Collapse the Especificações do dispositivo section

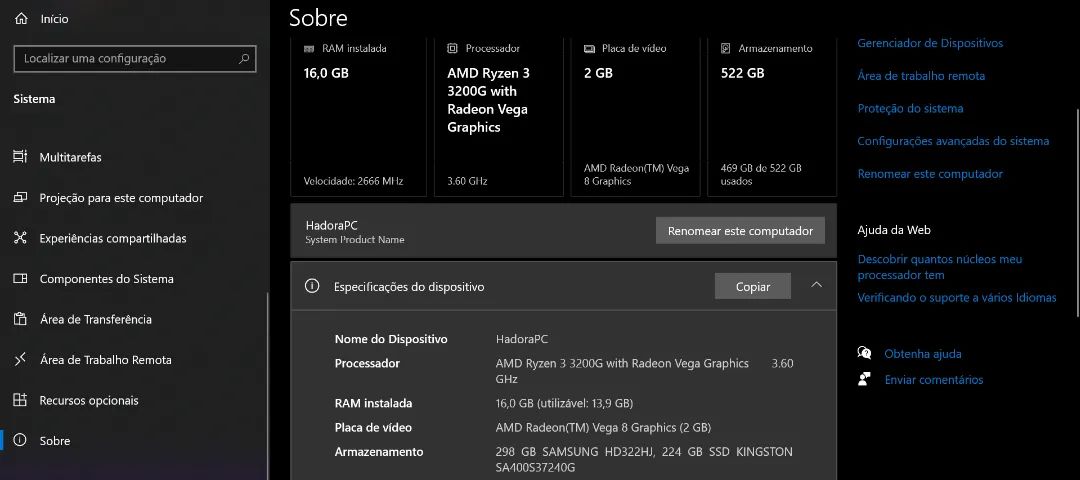(x=816, y=285)
